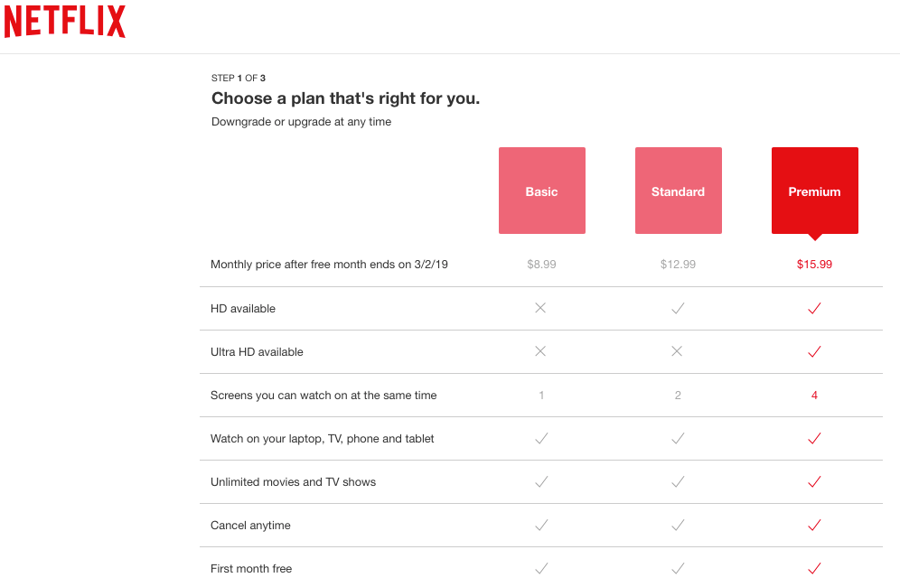Click Premium plan Ultra HD red checkmark
900x587 pixels.
pos(814,351)
